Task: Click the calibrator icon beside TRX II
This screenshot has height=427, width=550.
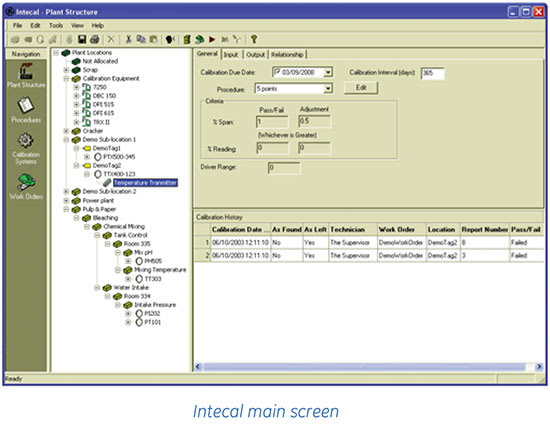Action: pos(86,122)
